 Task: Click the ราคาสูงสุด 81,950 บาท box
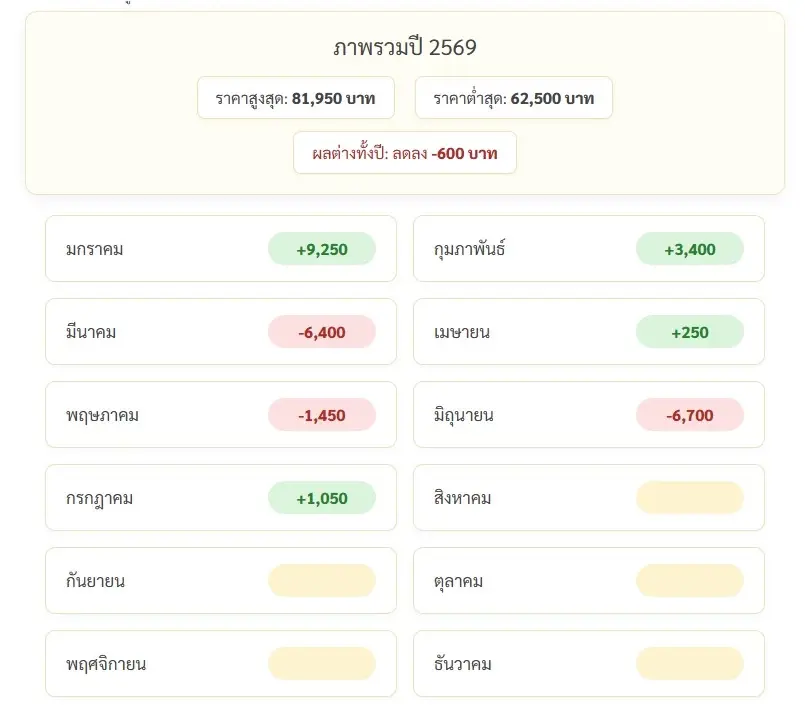point(296,98)
